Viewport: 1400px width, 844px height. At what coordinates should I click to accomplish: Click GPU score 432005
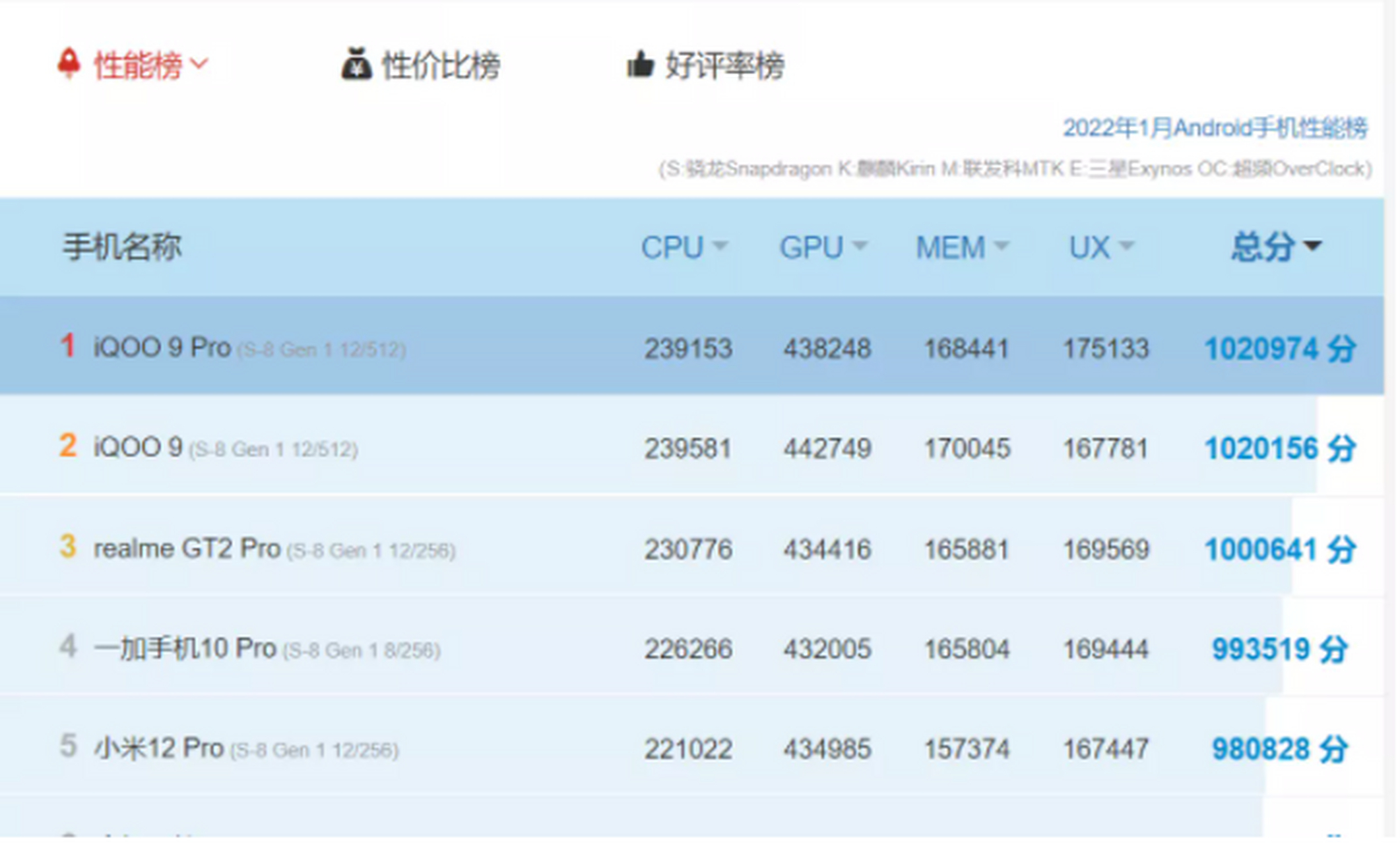tap(827, 649)
